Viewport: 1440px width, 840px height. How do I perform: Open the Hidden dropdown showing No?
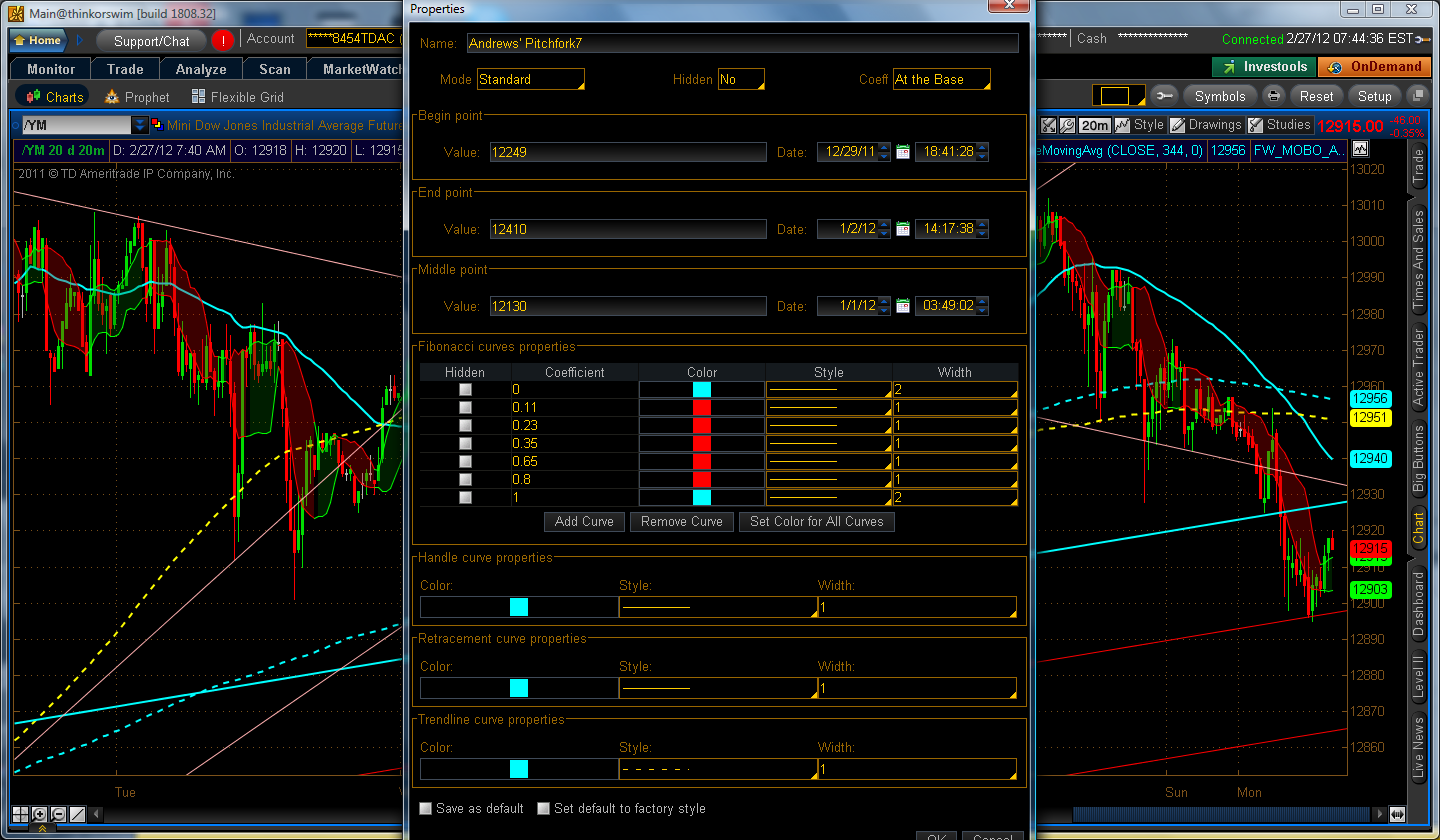coord(741,79)
